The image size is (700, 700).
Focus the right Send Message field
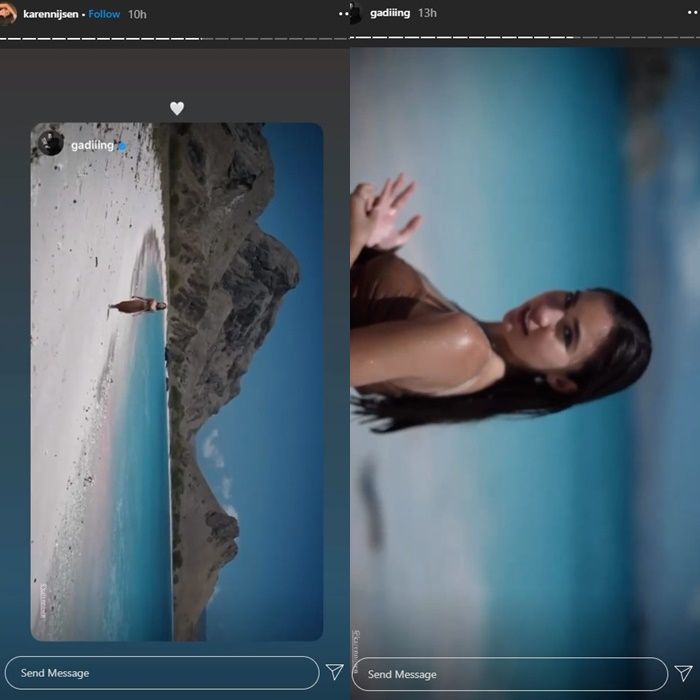[508, 674]
